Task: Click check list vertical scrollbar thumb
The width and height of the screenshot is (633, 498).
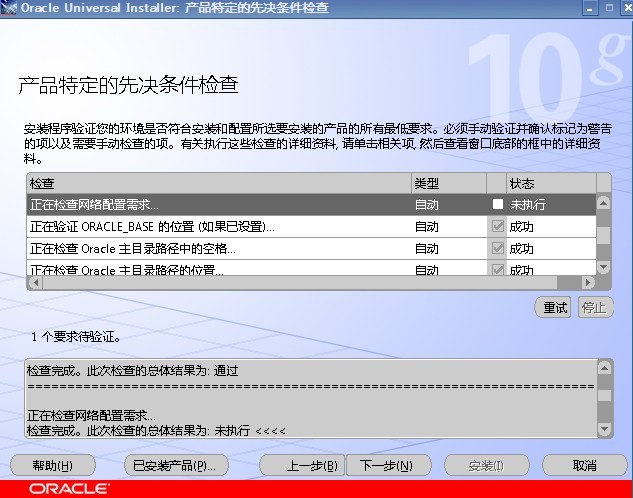Action: click(603, 235)
